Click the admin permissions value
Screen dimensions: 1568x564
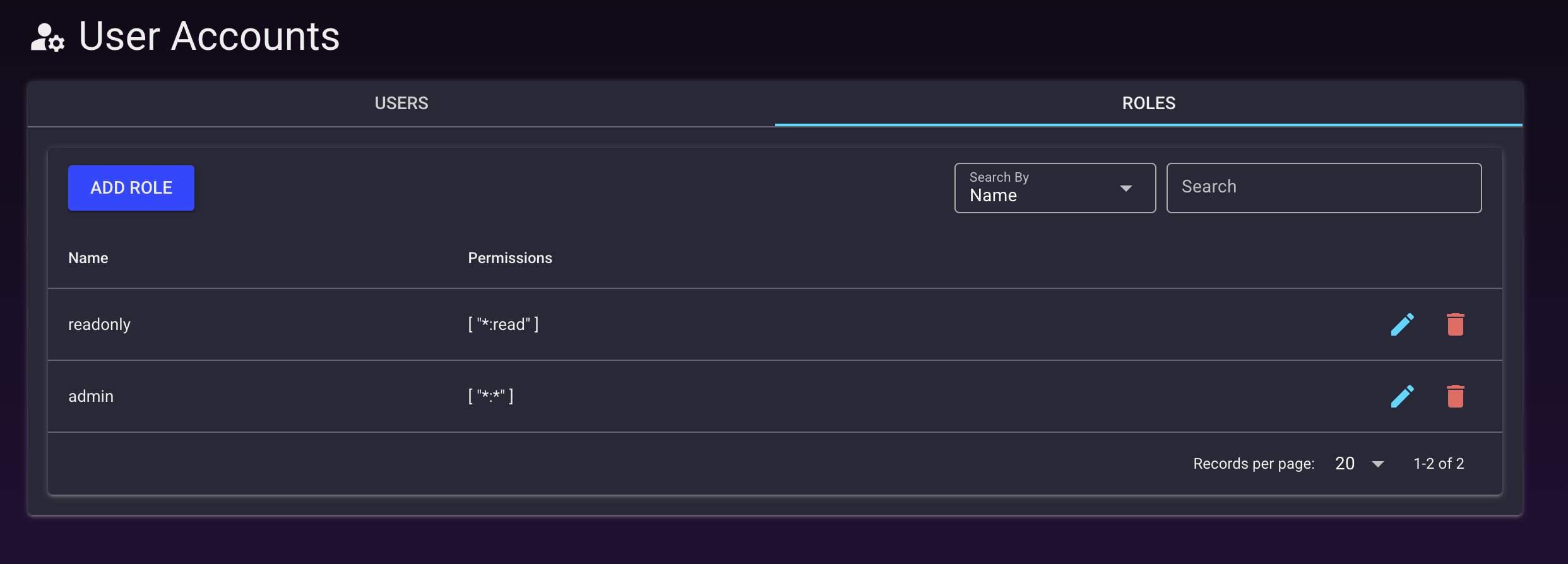pos(490,396)
